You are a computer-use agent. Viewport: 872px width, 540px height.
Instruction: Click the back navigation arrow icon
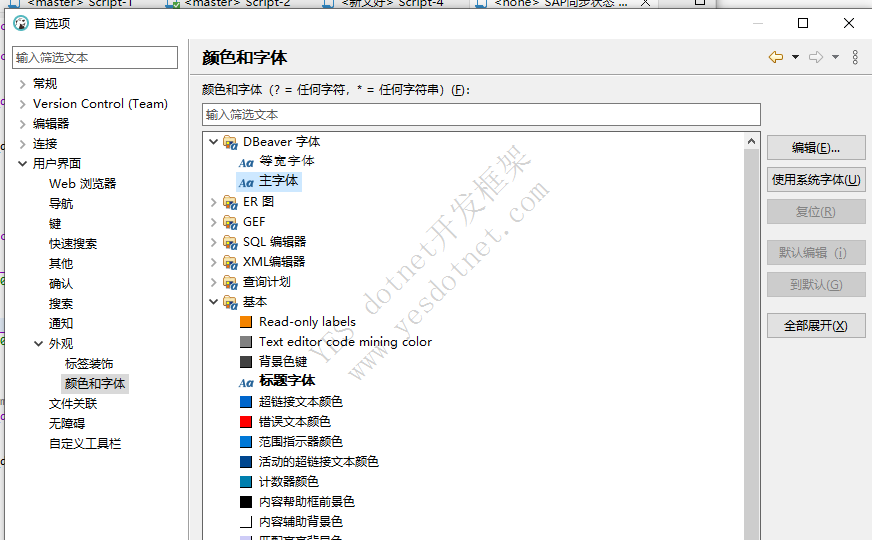pyautogui.click(x=776, y=57)
